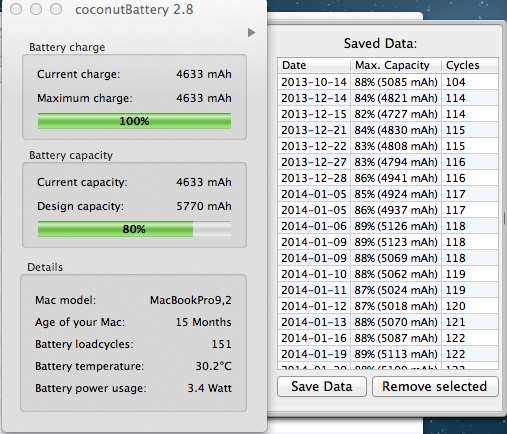Minimize the coconutBattery window
The image size is (507, 434).
(36, 9)
